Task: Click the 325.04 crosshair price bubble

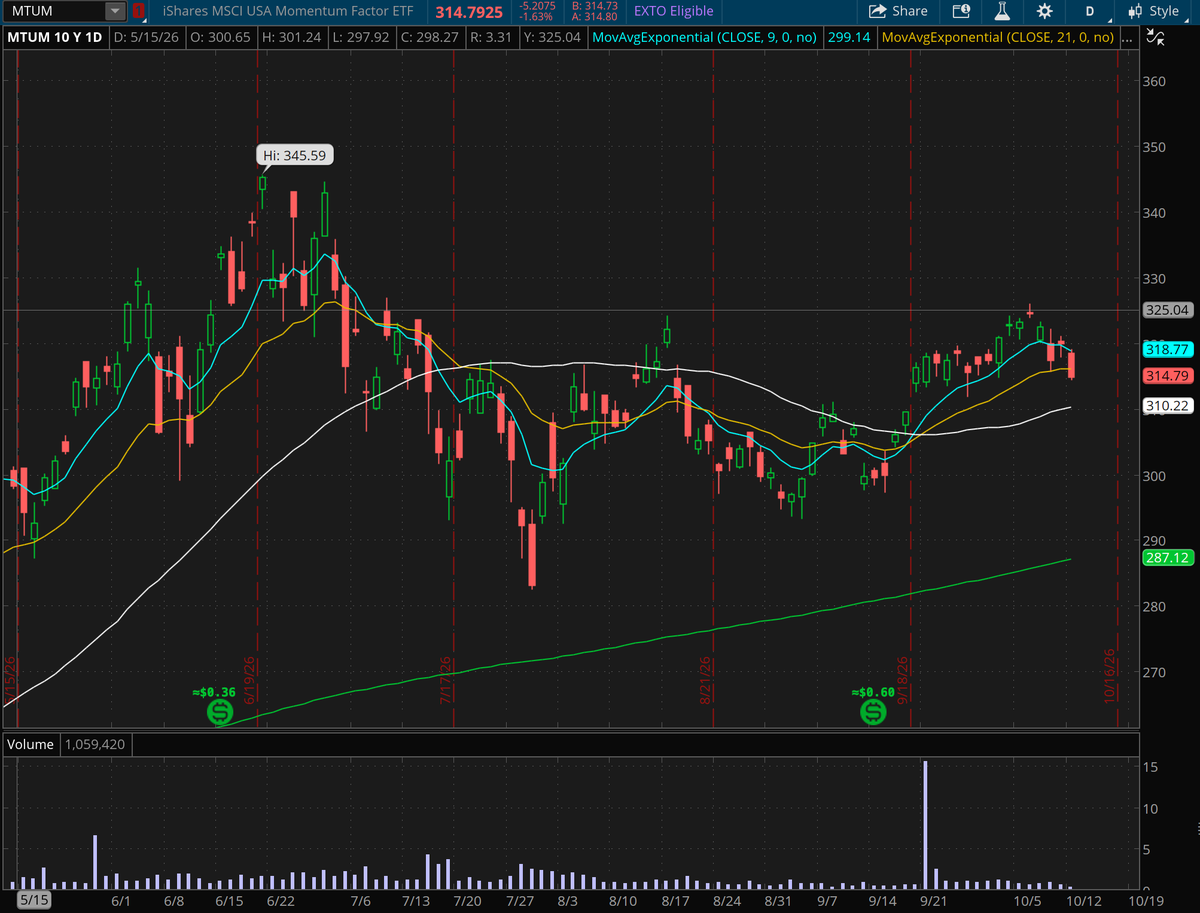Action: click(x=1168, y=310)
